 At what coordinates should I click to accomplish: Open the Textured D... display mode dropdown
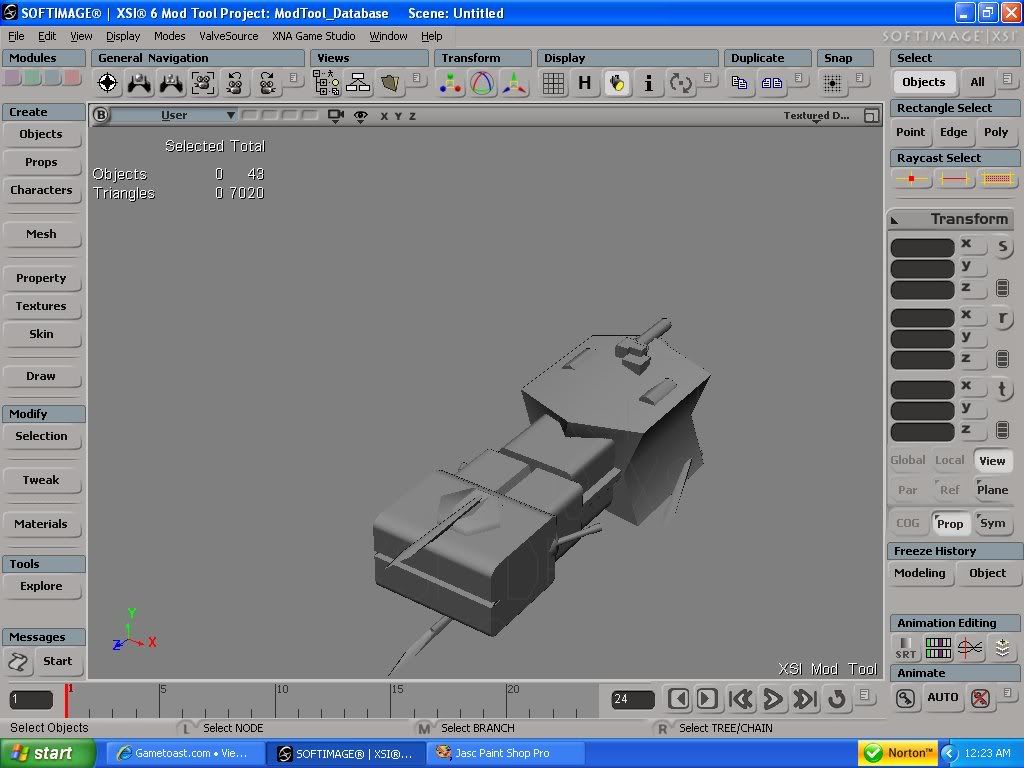pos(816,116)
